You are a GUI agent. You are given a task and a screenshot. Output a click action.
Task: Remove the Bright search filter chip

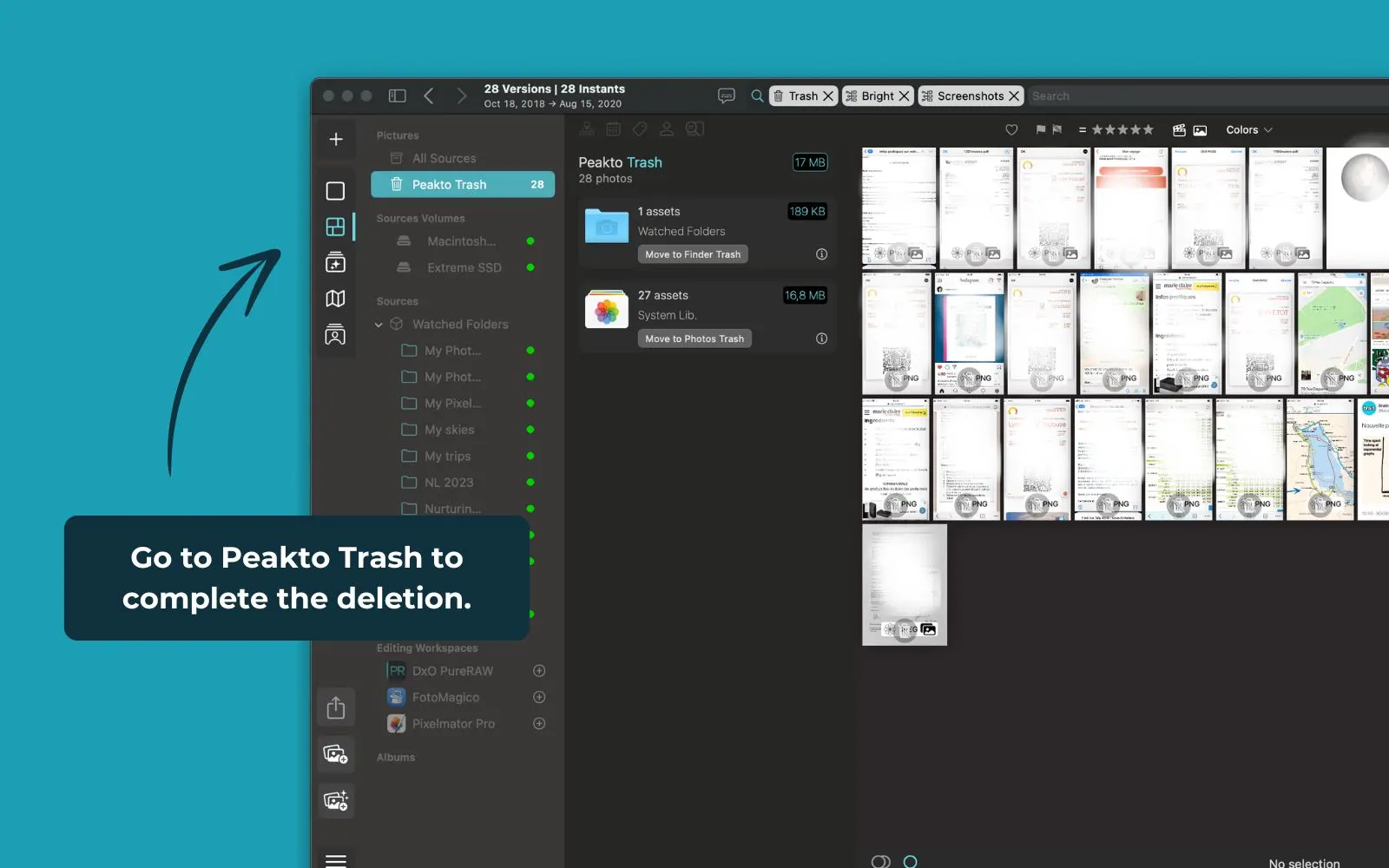tap(904, 96)
